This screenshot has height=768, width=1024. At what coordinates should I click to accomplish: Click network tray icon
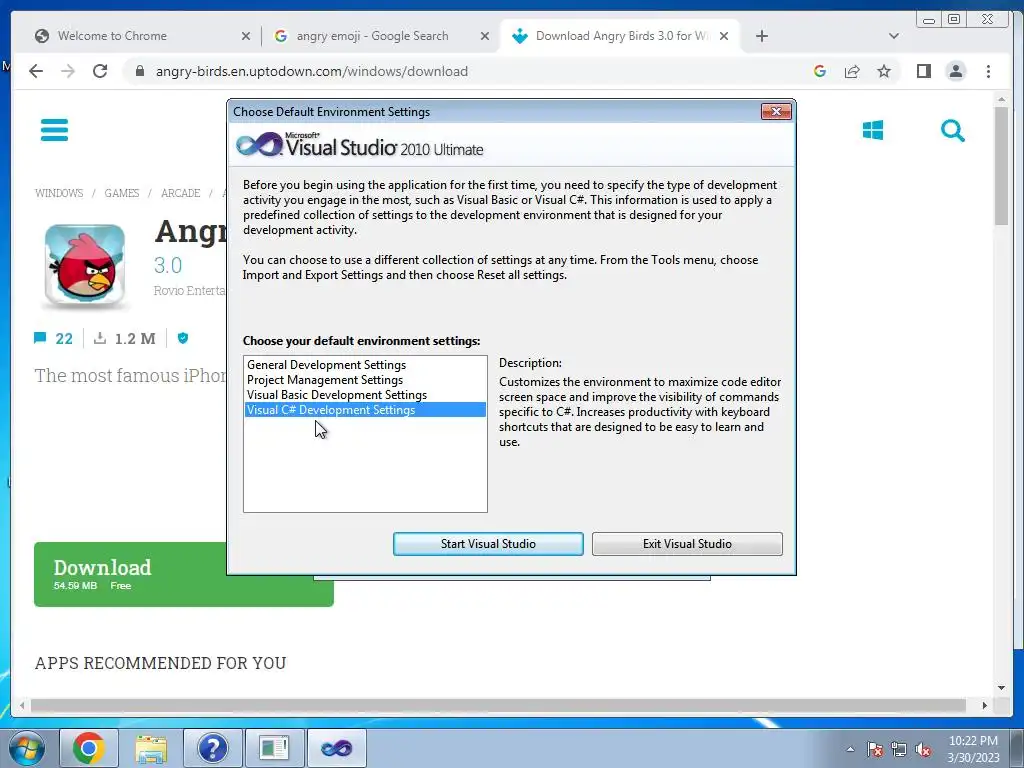pos(899,749)
